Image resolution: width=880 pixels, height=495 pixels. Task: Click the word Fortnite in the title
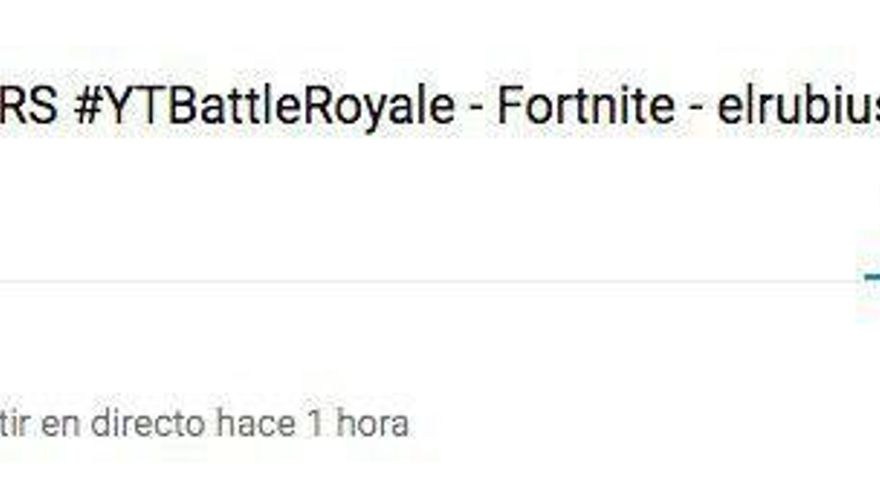coord(586,106)
